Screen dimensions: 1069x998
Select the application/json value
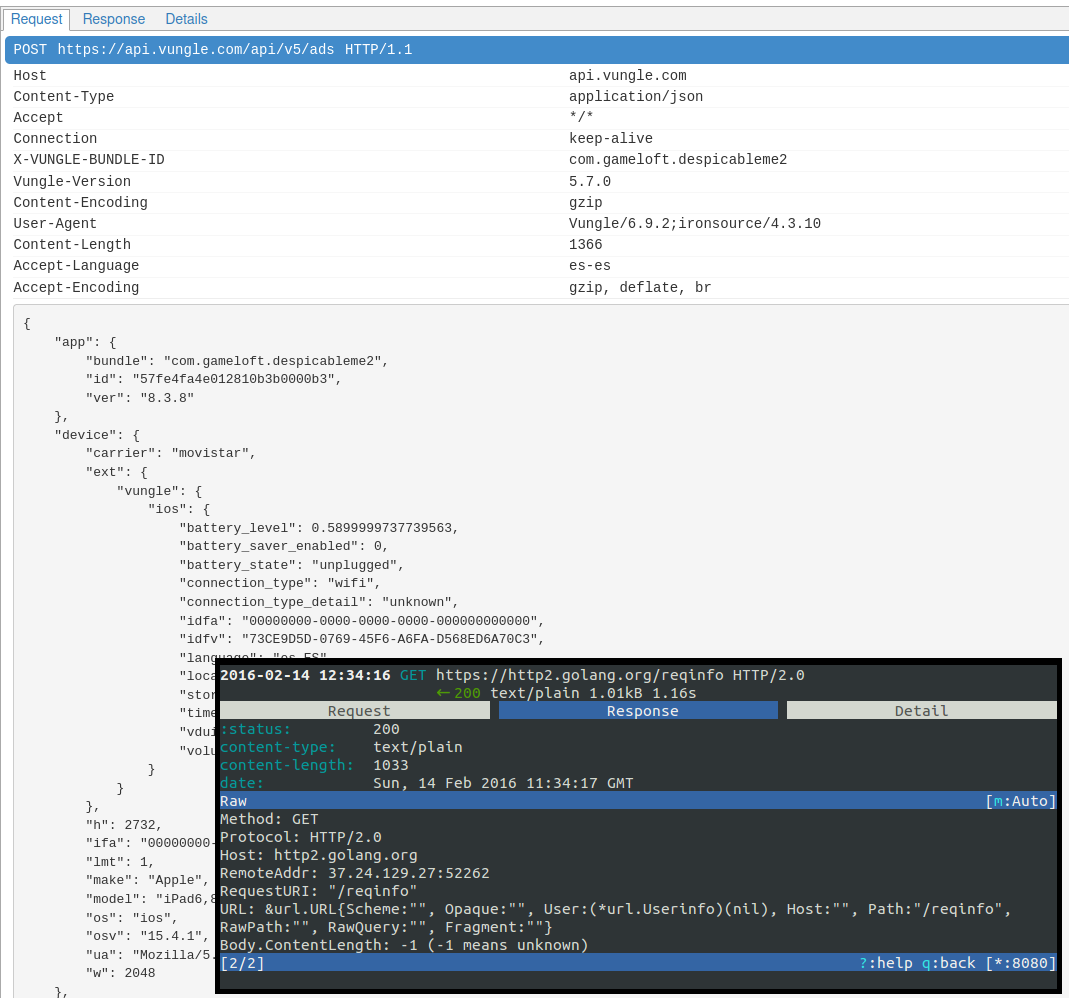click(x=636, y=97)
